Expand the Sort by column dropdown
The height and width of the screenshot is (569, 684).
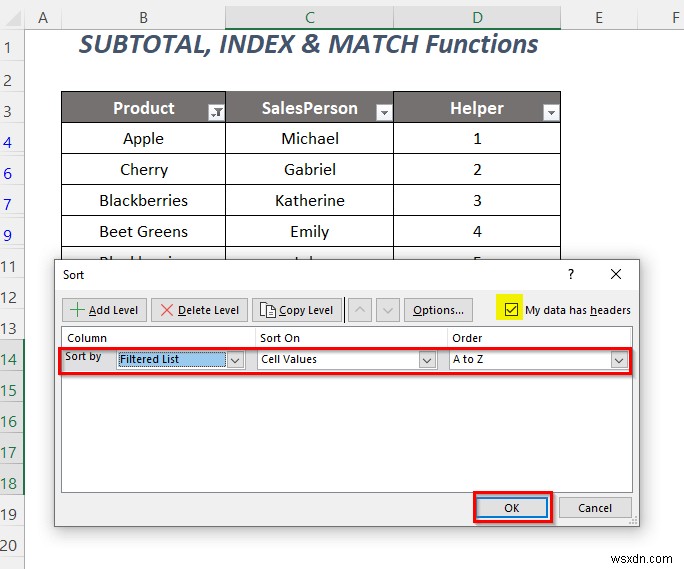(235, 360)
